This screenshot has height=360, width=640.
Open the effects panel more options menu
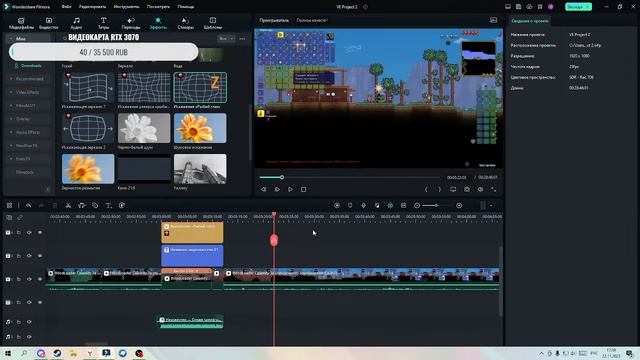click(242, 39)
